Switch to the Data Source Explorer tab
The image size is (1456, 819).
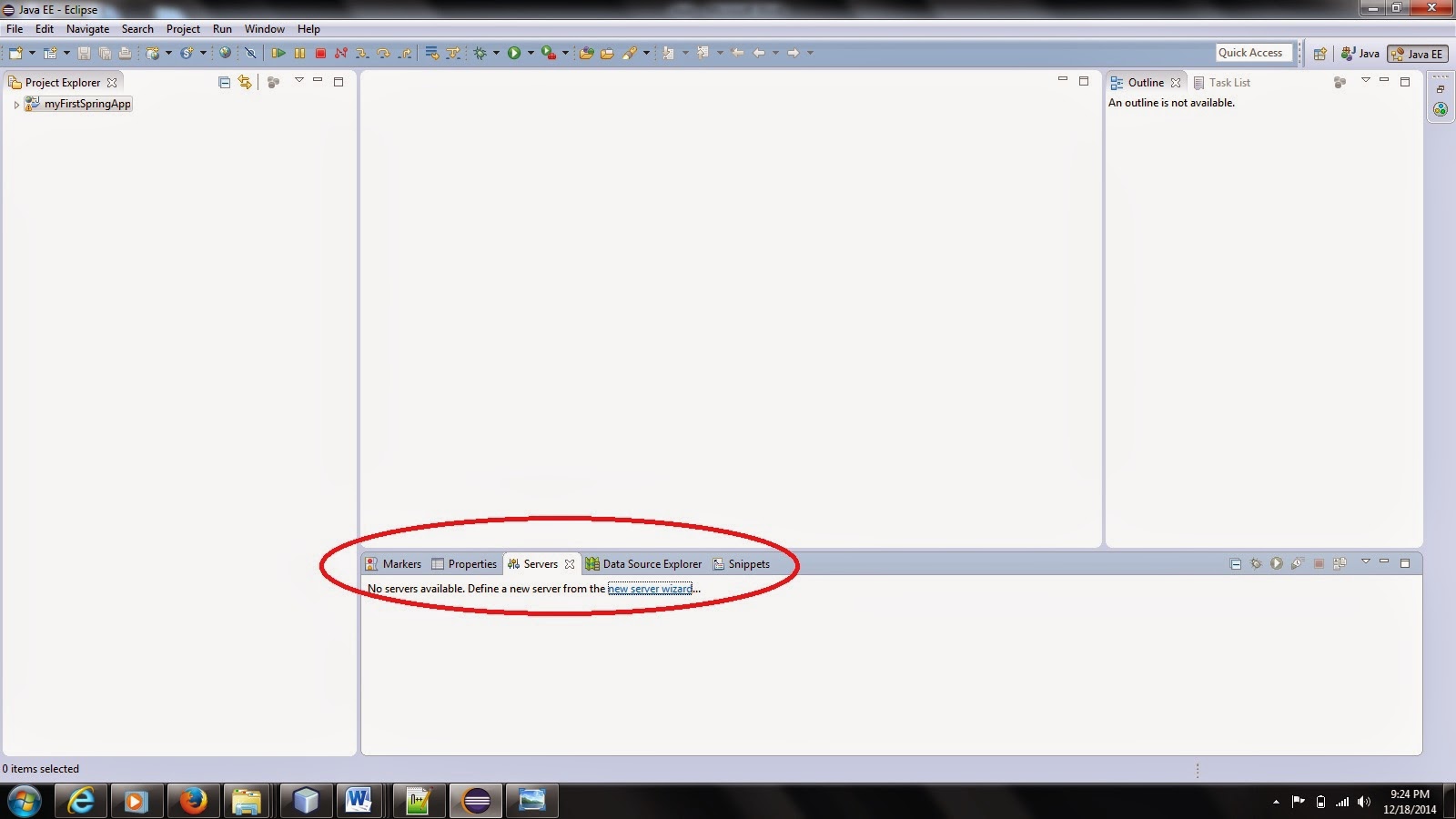(x=652, y=563)
